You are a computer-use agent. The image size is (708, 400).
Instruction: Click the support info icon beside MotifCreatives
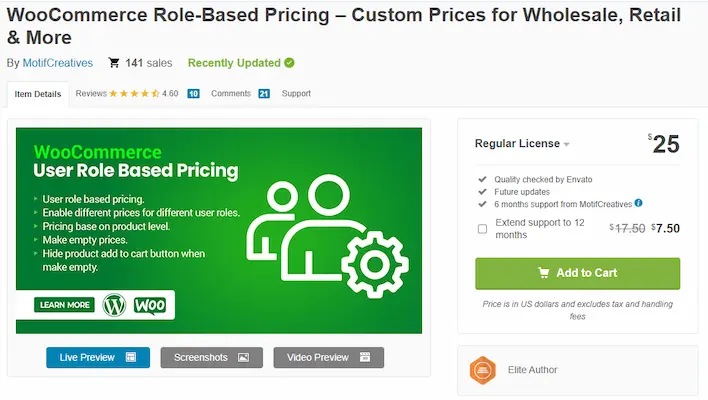point(638,203)
